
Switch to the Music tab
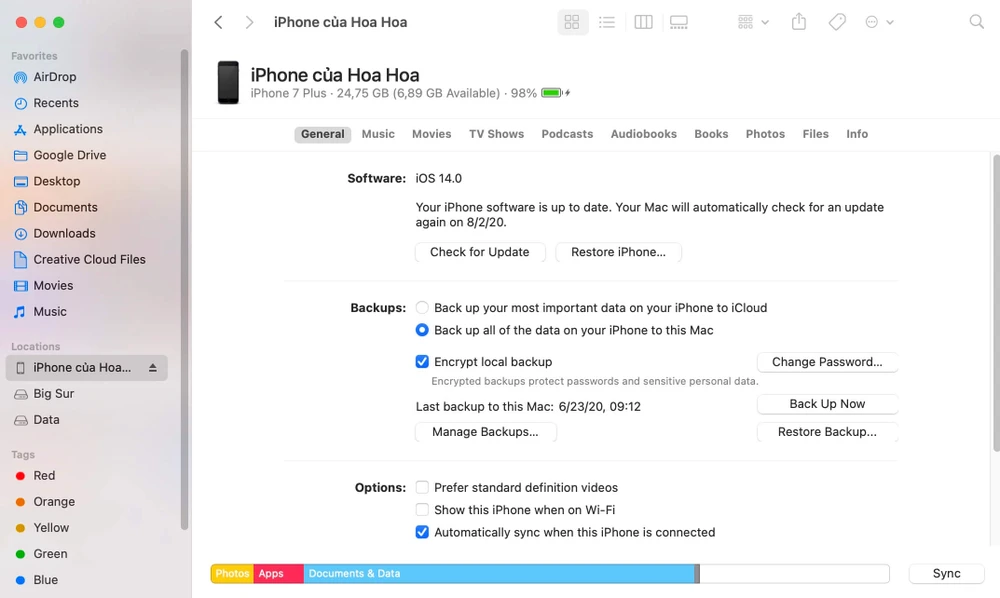[x=378, y=133]
